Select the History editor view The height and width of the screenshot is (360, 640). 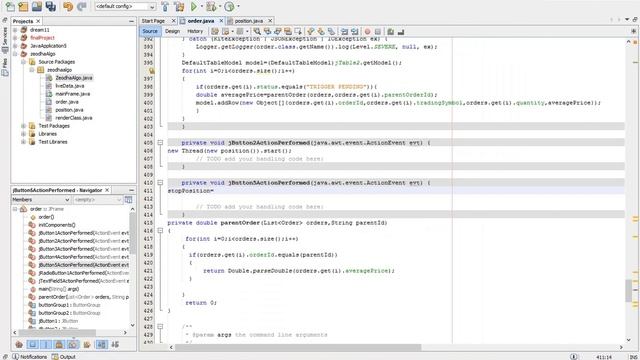tap(195, 31)
